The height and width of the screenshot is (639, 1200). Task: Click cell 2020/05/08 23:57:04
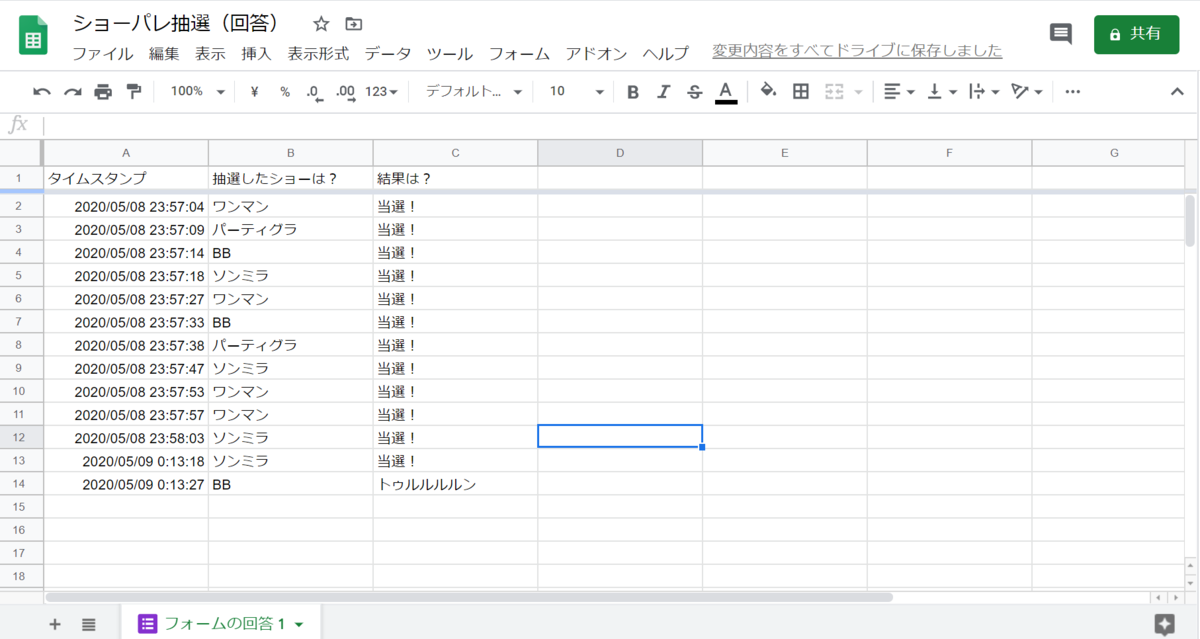126,207
